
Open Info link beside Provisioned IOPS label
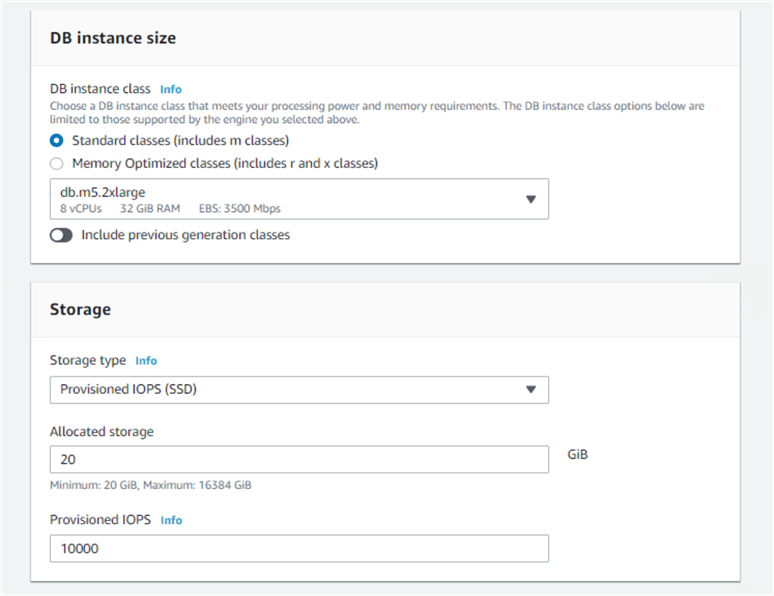[x=171, y=521]
